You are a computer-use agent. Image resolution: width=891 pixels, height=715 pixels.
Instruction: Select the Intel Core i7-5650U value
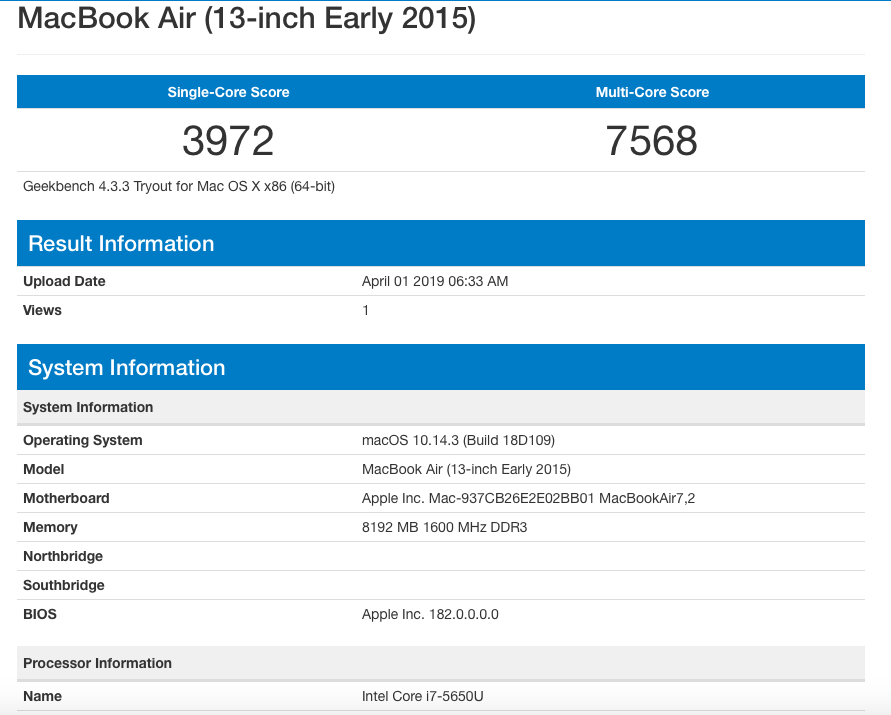click(423, 696)
